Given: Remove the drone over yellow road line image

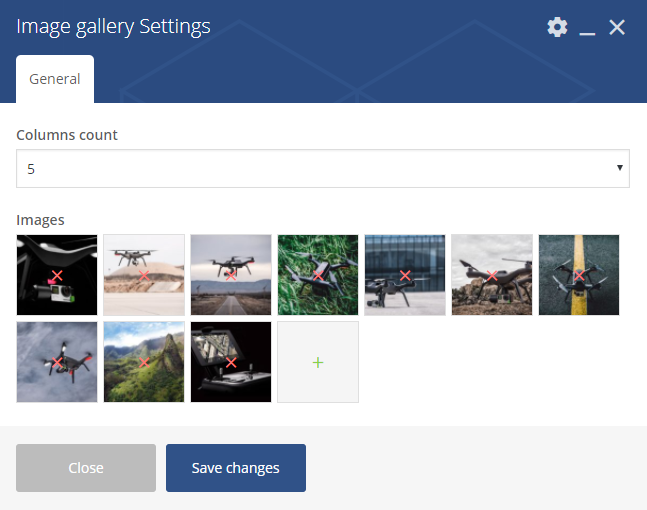Looking at the screenshot, I should 579,275.
